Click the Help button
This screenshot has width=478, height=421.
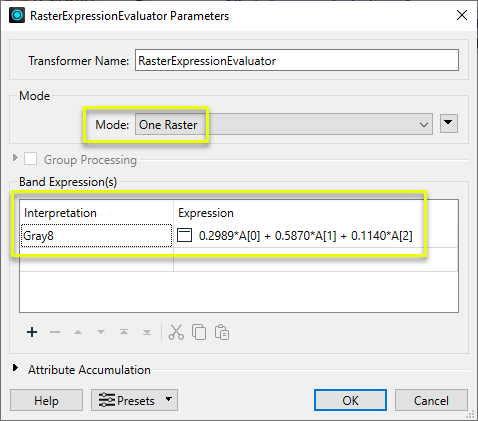pos(46,400)
